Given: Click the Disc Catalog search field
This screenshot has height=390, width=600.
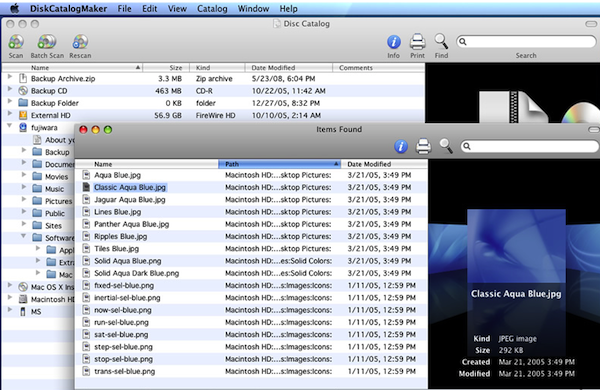Looking at the screenshot, I should [526, 41].
